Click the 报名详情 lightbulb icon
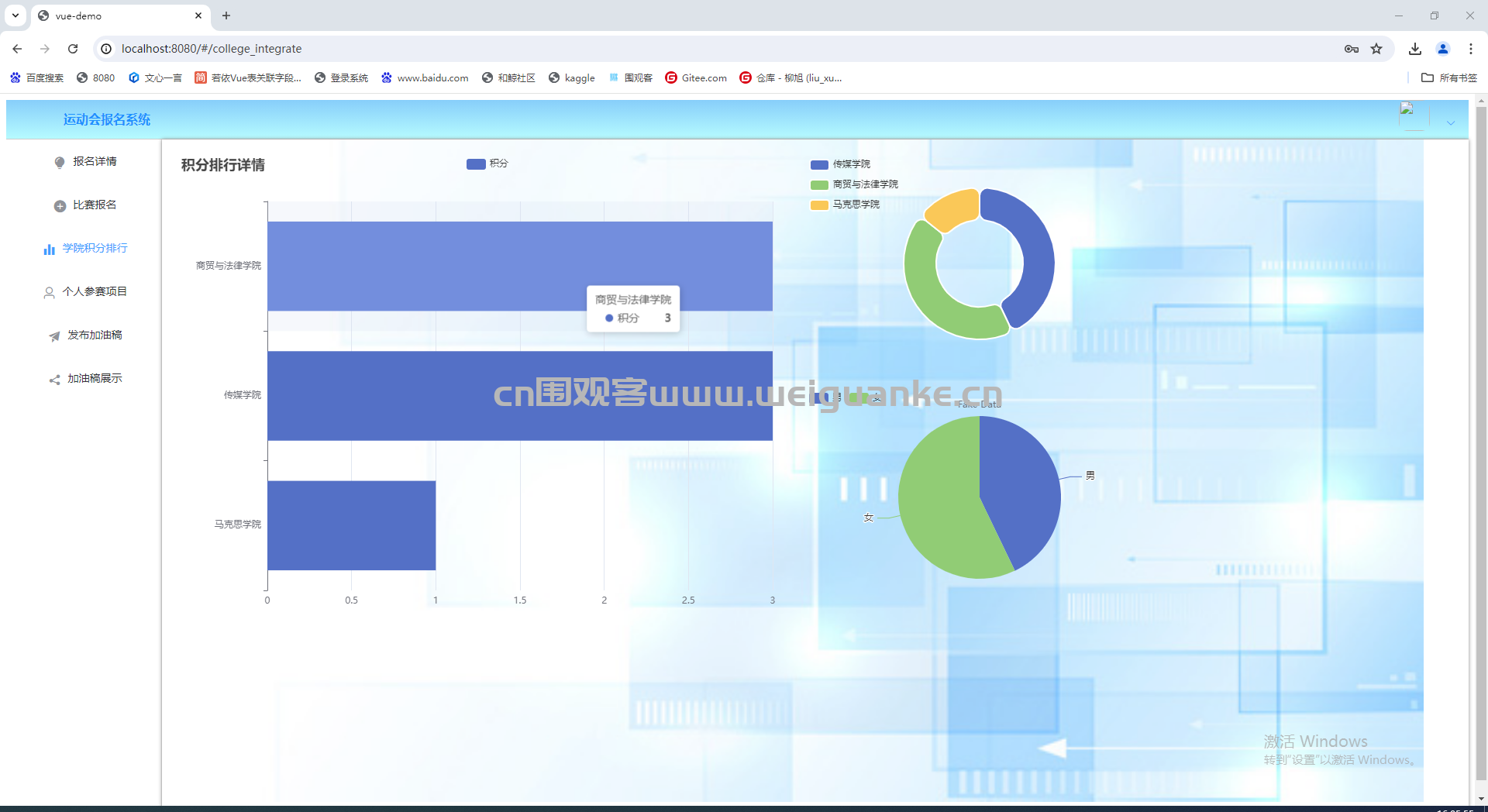The height and width of the screenshot is (812, 1488). click(x=60, y=162)
